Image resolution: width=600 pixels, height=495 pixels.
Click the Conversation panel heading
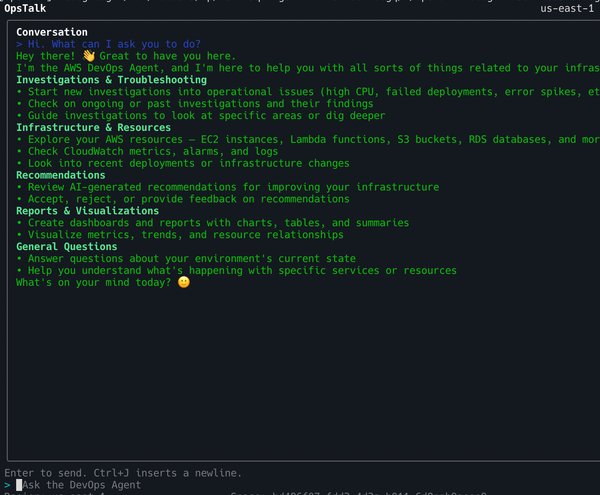click(x=52, y=32)
